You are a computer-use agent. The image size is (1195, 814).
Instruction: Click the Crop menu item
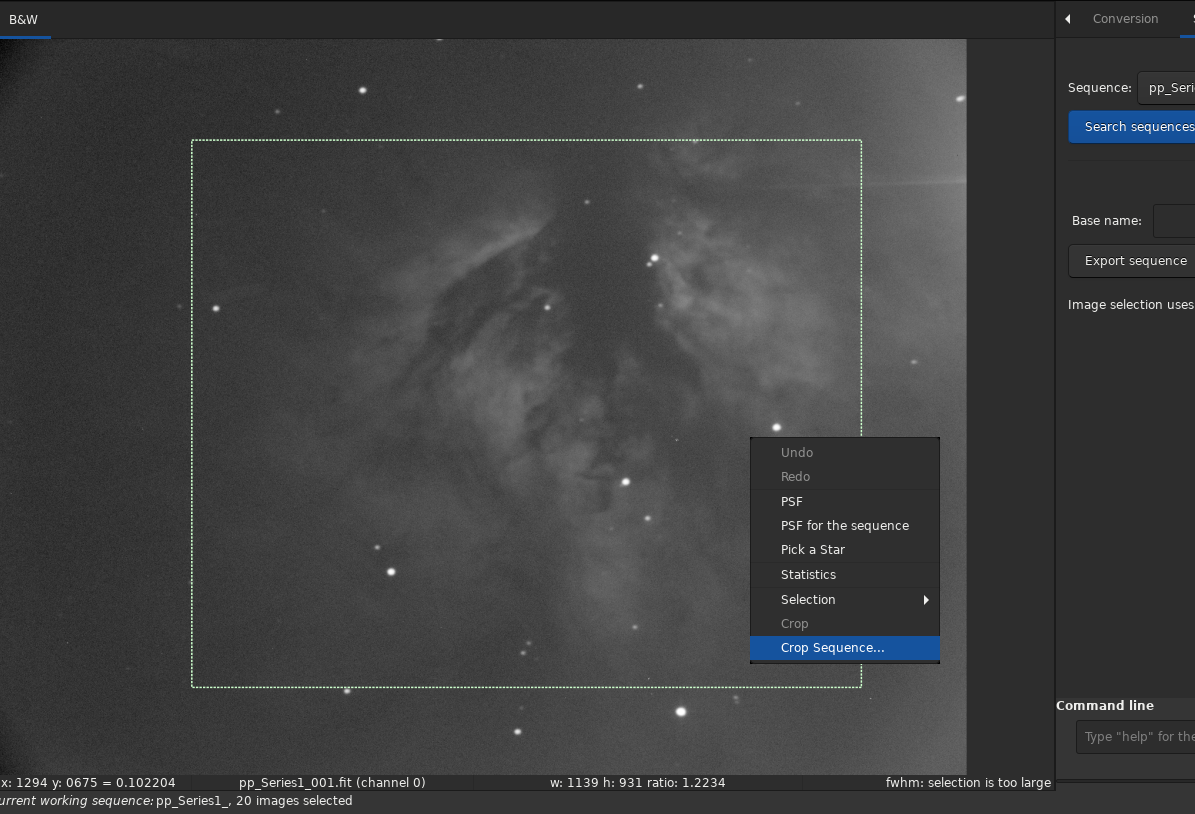click(794, 624)
